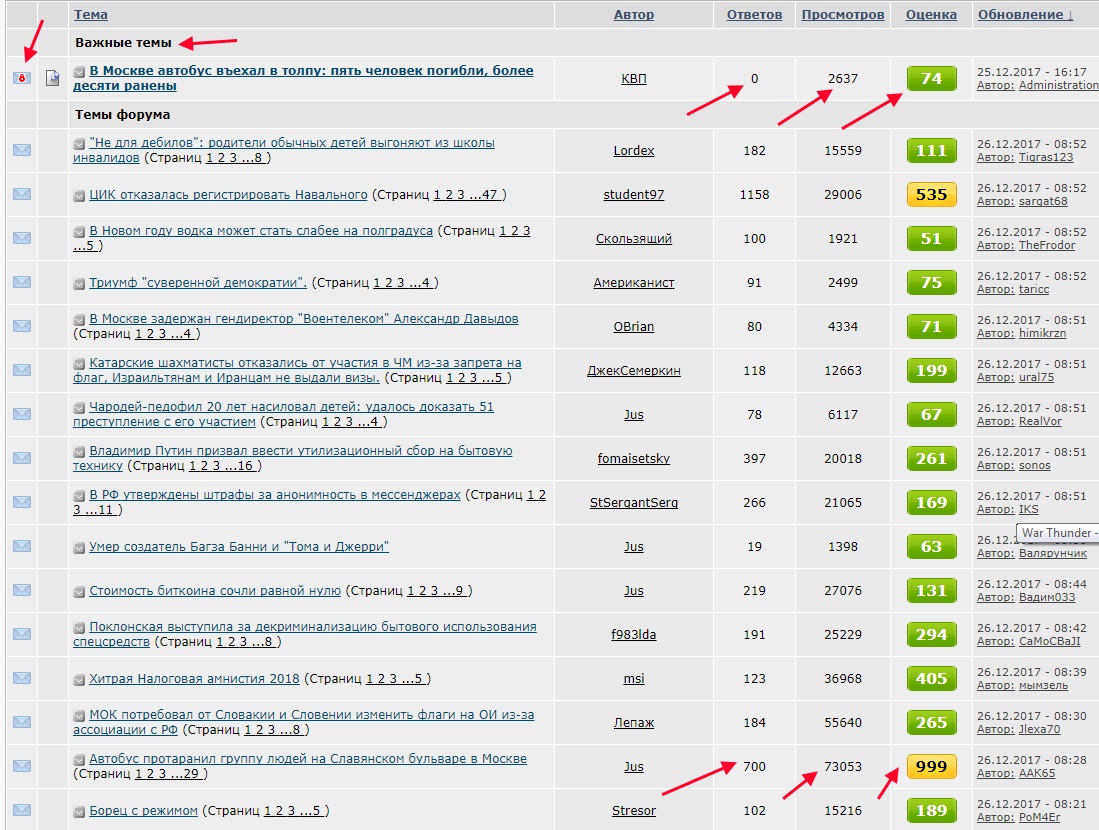1099x830 pixels.
Task: Click the document icon next to the pinned Moscow bus thread
Action: click(x=53, y=78)
